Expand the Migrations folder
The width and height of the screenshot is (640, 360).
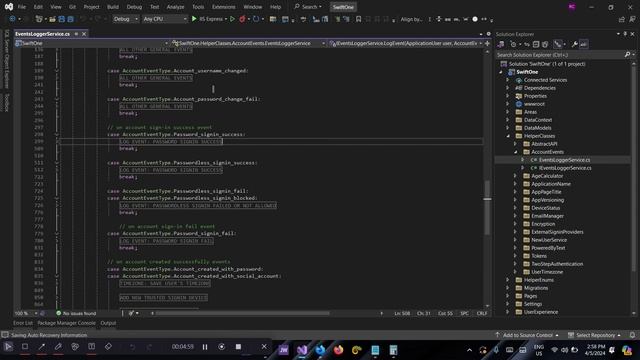point(508,288)
